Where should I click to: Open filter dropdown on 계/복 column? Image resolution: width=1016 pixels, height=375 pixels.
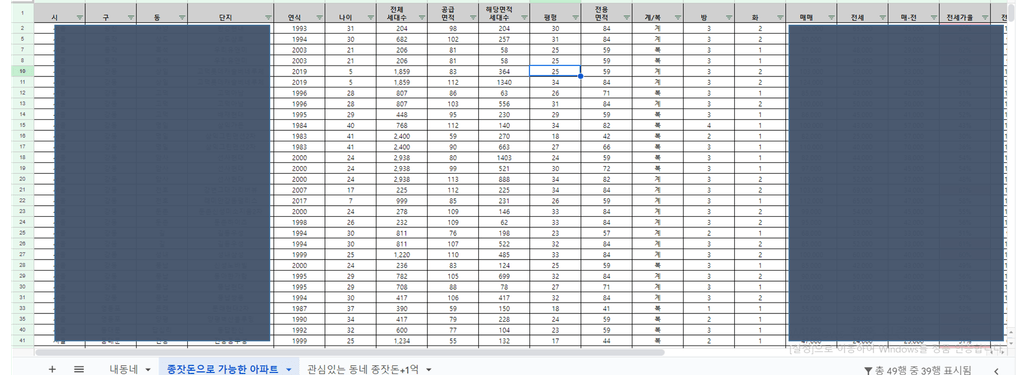[x=677, y=17]
